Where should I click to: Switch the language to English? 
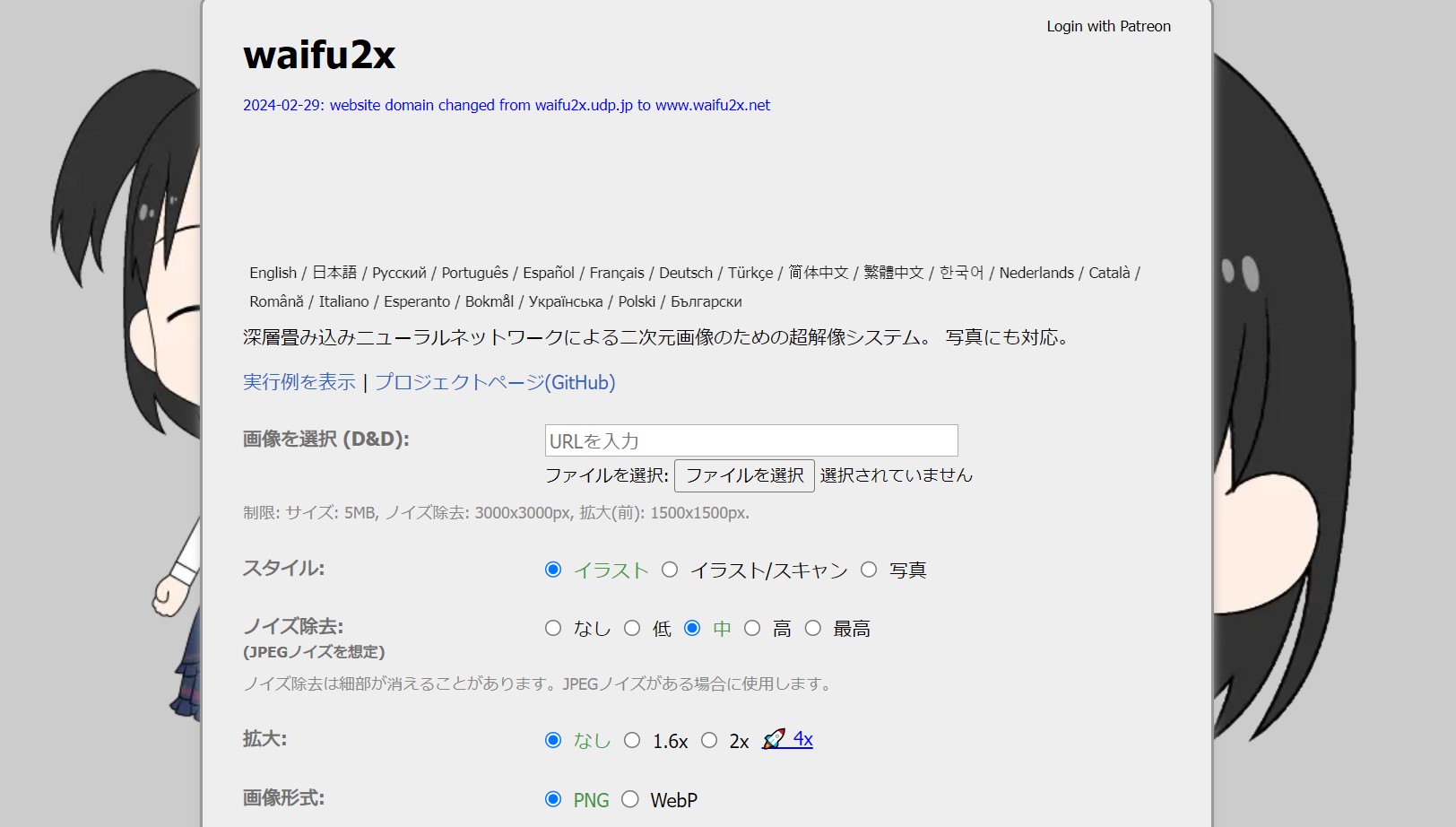click(x=273, y=273)
